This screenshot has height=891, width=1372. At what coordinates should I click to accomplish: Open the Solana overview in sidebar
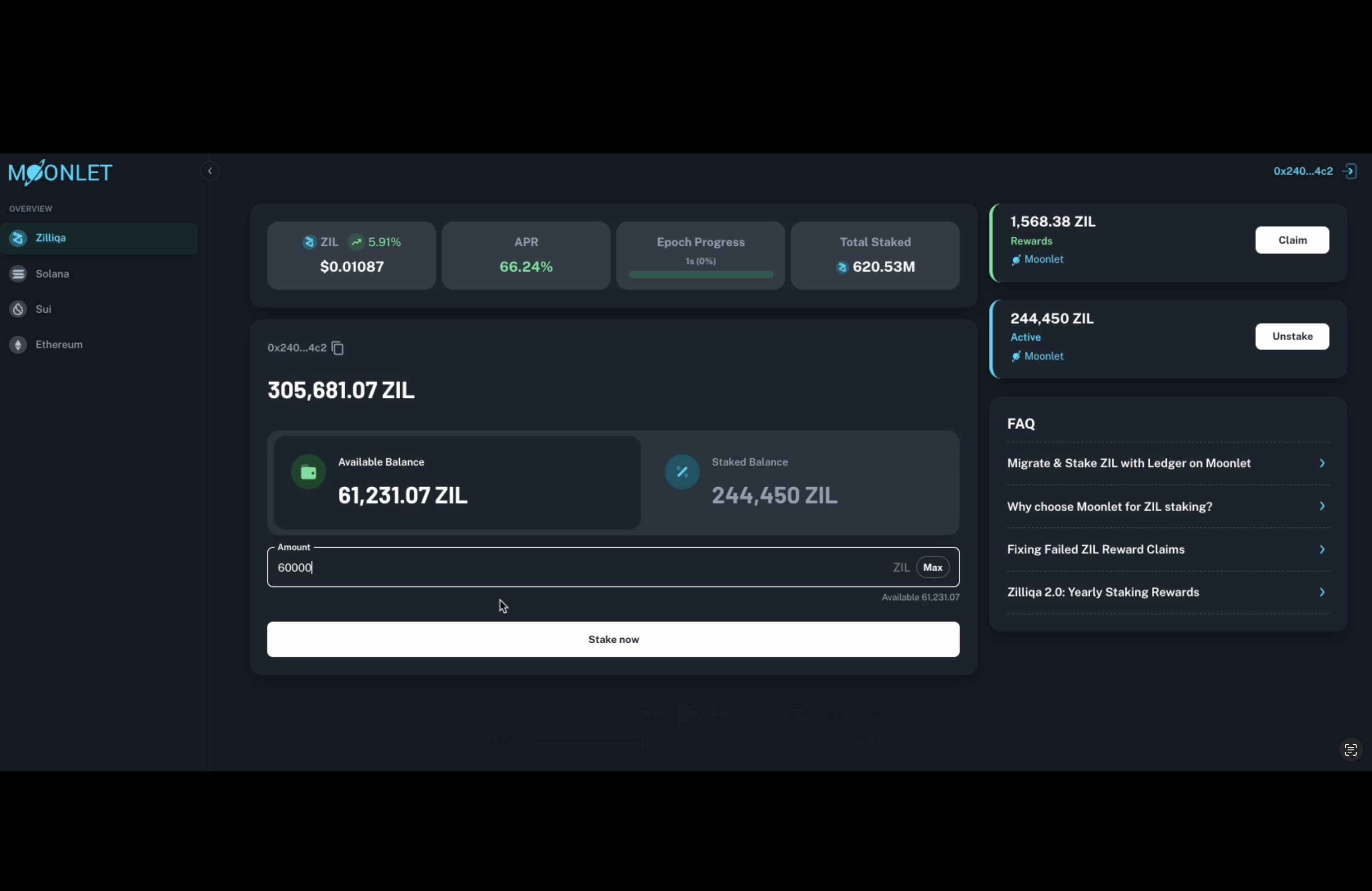[x=52, y=274]
